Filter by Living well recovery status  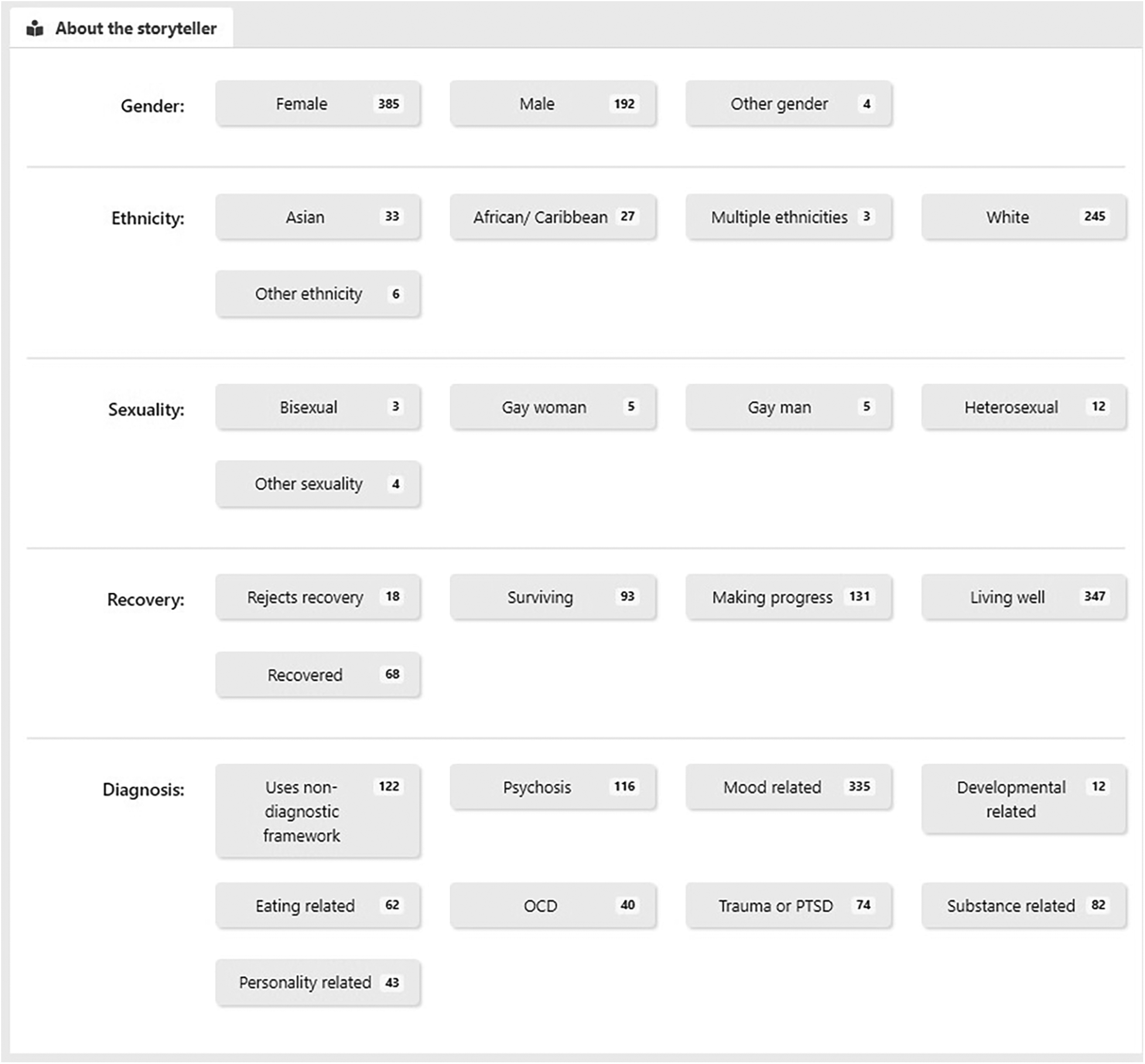(1023, 597)
